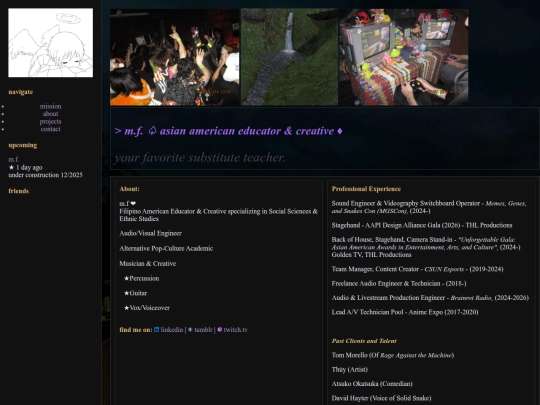Open the tumblr profile link

[203, 330]
